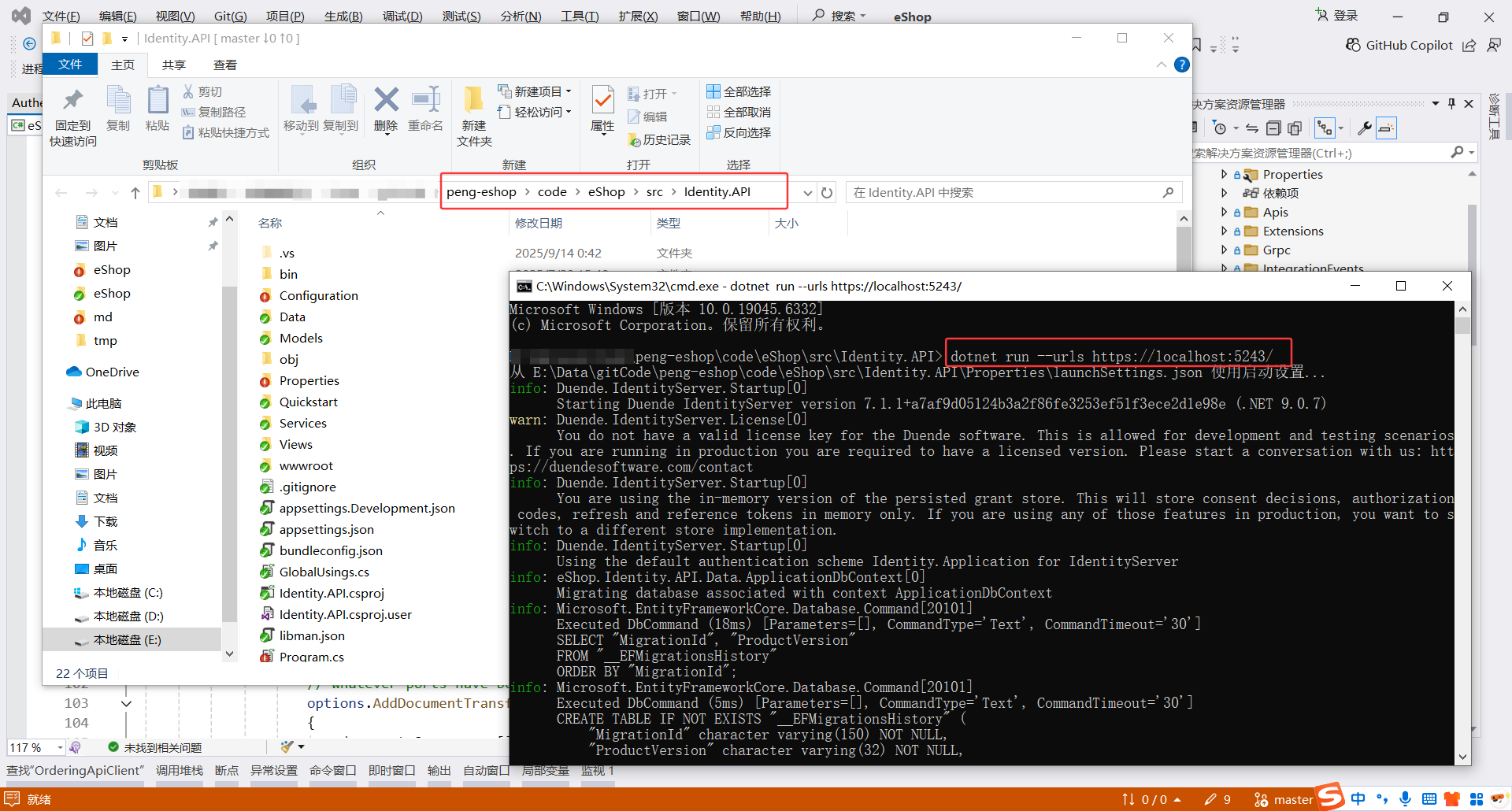Open the Easy access dropdown

[535, 113]
